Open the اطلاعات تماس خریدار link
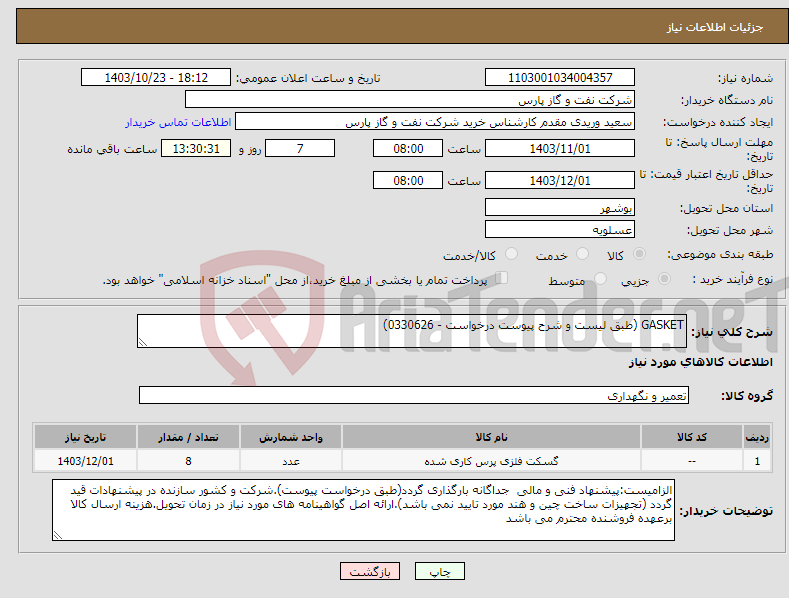This screenshot has width=789, height=598. coord(178,122)
